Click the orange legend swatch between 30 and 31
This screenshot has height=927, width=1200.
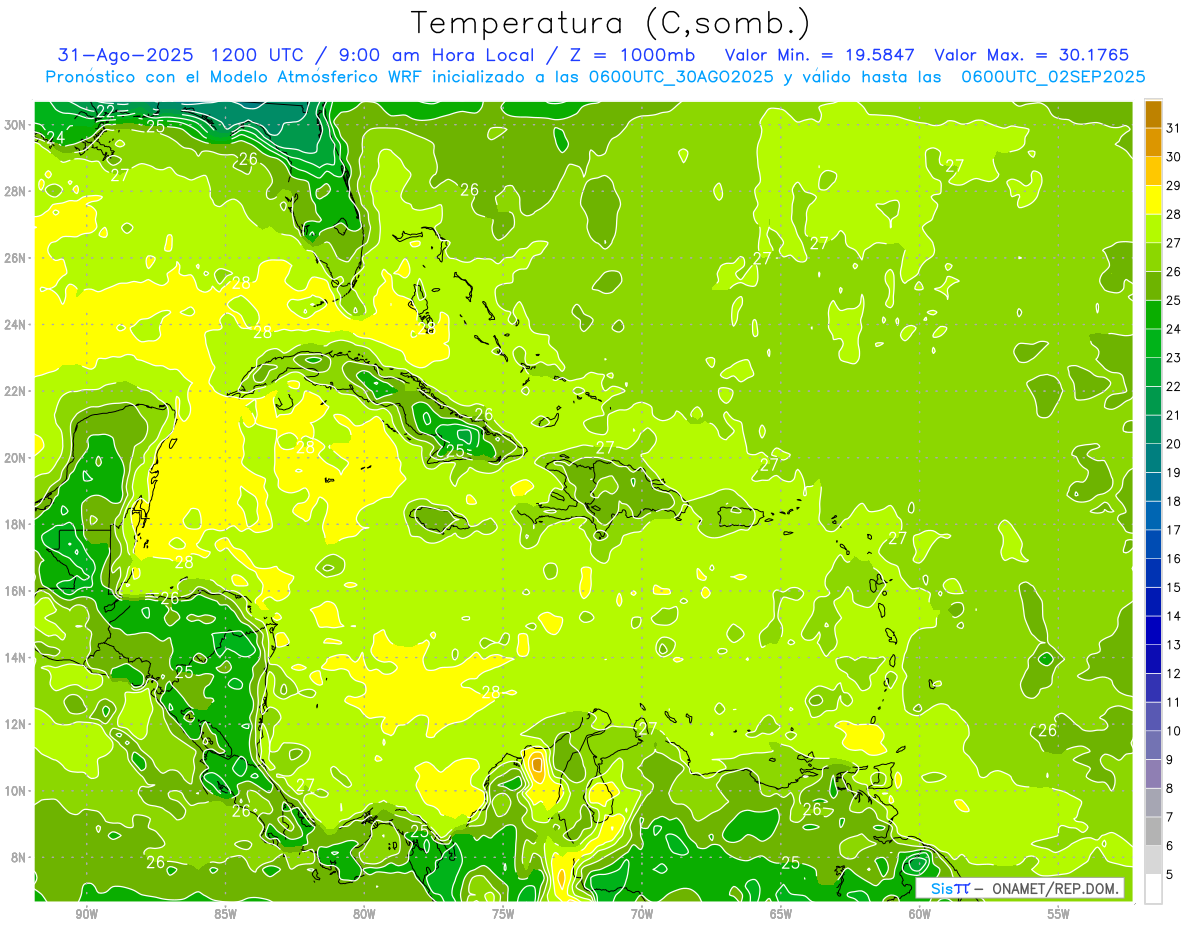pyautogui.click(x=1153, y=143)
